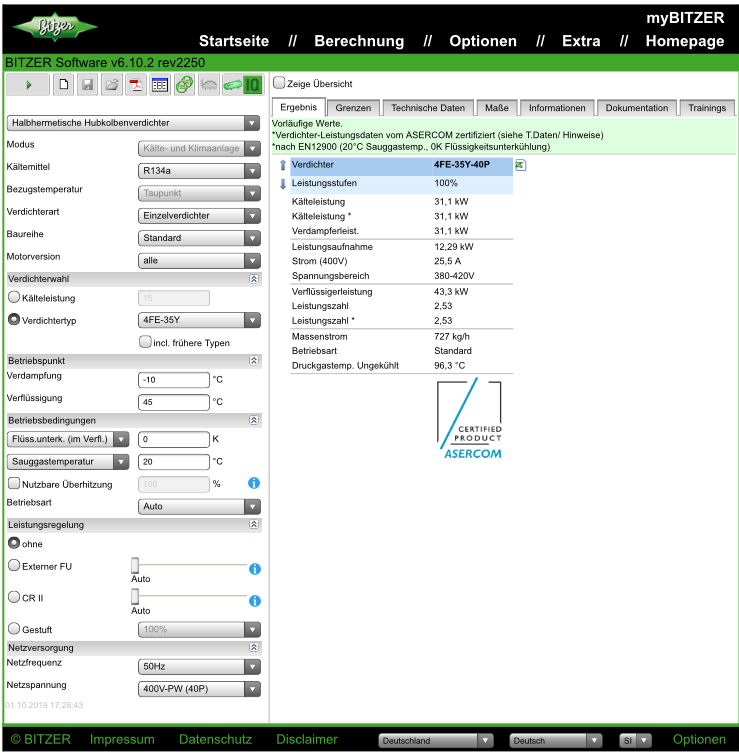
Task: Open Optionen in top navigation
Action: [x=483, y=41]
